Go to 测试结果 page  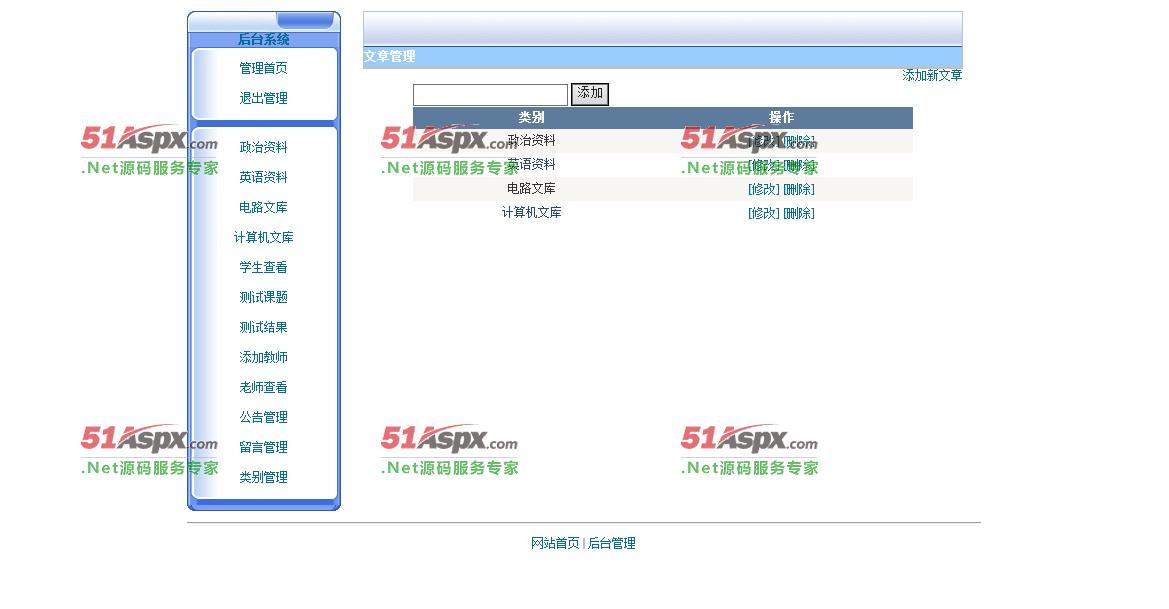(x=263, y=327)
